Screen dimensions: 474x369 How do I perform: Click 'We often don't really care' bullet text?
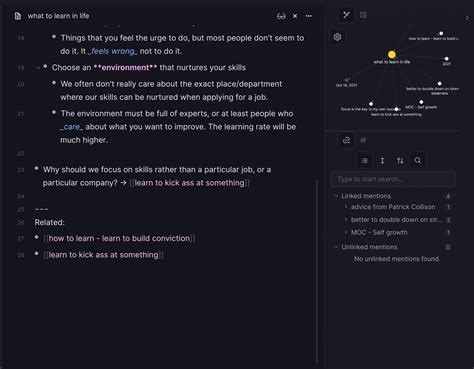[x=171, y=91]
